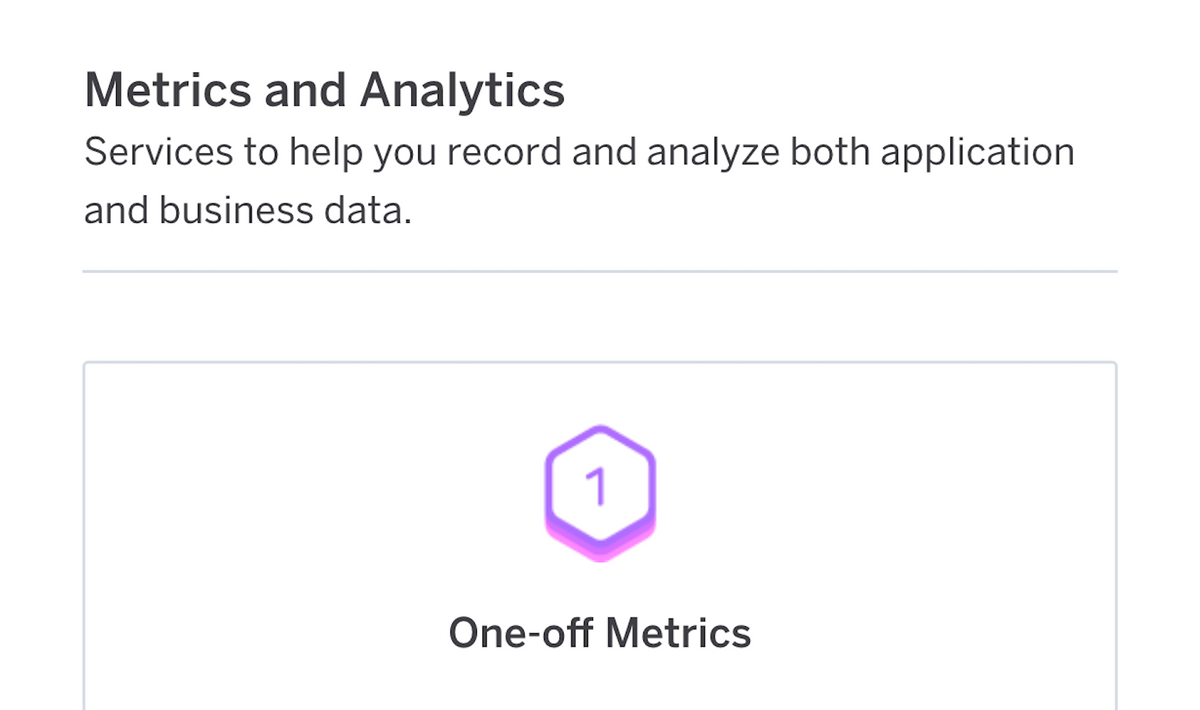This screenshot has width=1200, height=710.
Task: Click the word "Metrics" in the section heading
Action: coord(166,90)
